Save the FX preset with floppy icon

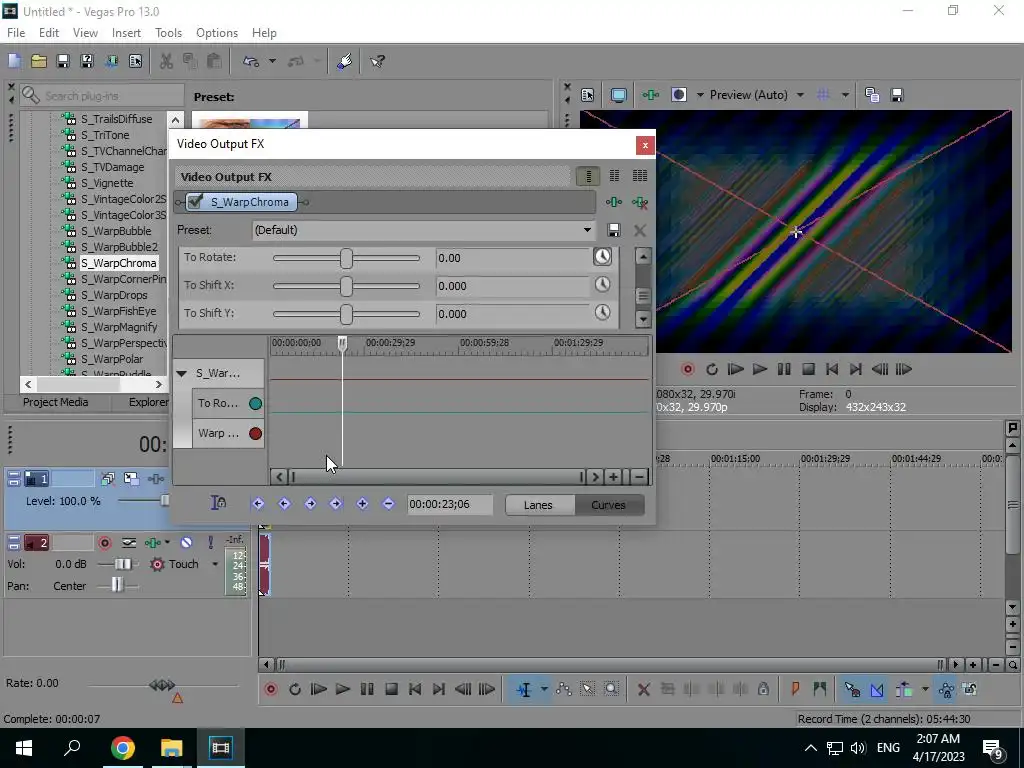pos(613,230)
